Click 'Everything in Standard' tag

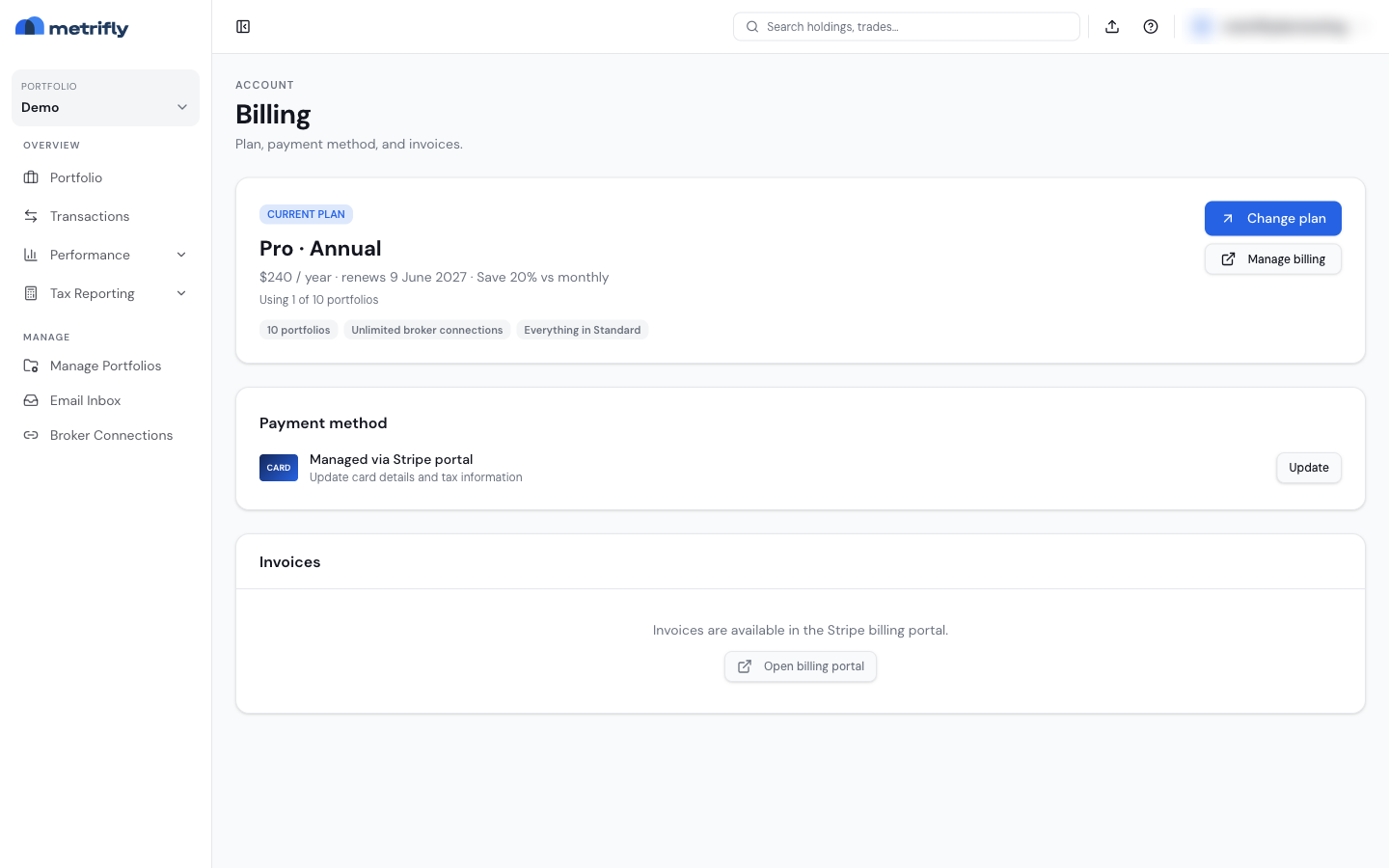[x=583, y=330]
